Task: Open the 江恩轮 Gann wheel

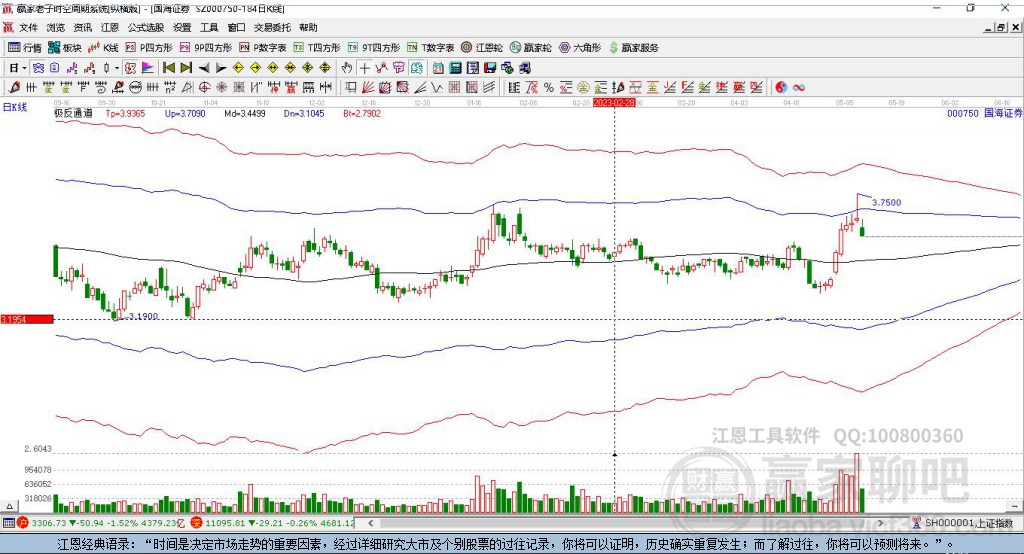Action: [x=482, y=48]
